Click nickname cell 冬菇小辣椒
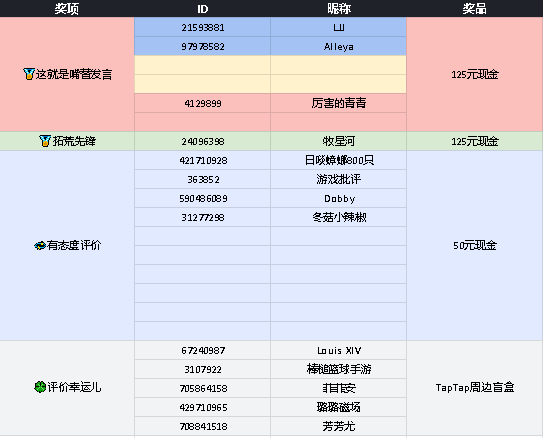This screenshot has width=543, height=438. (x=339, y=217)
